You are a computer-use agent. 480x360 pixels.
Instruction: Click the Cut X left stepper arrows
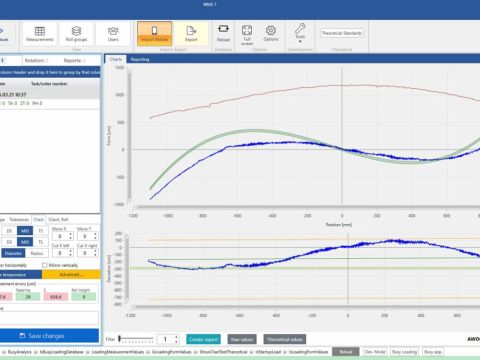70,253
